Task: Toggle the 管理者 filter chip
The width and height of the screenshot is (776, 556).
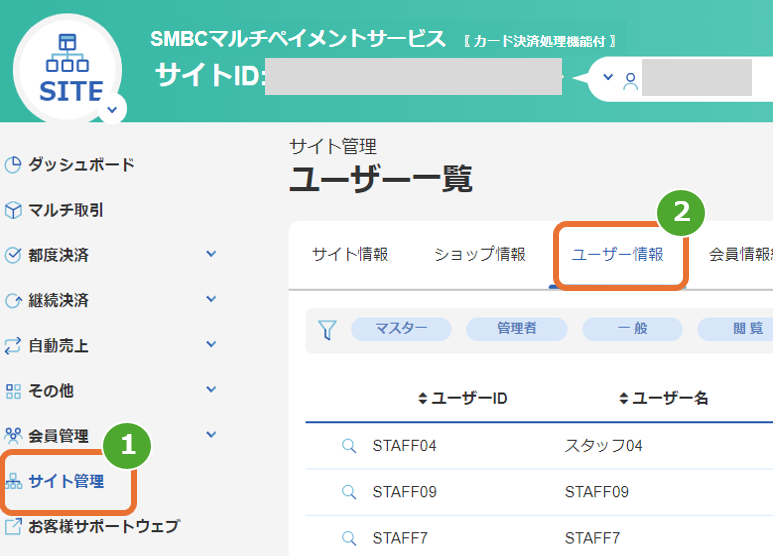Action: [517, 329]
